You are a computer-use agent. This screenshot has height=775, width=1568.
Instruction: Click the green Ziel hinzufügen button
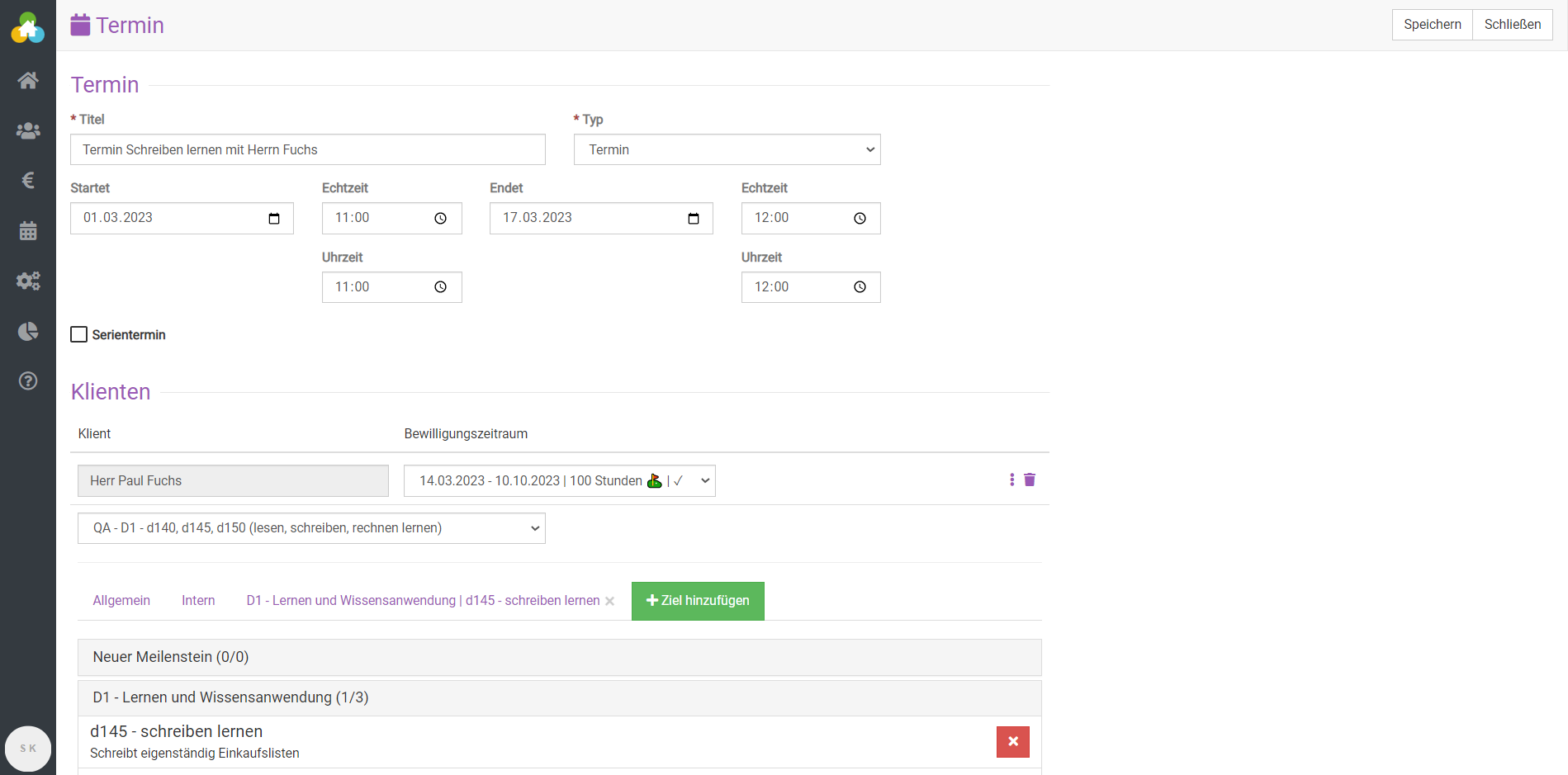point(698,601)
